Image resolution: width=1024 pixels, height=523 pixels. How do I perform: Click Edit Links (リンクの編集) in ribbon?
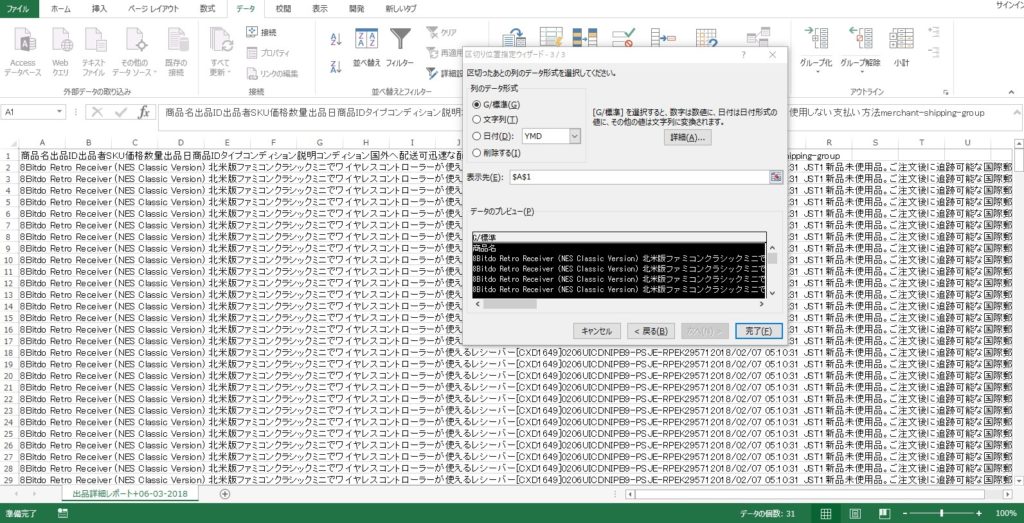[272, 74]
